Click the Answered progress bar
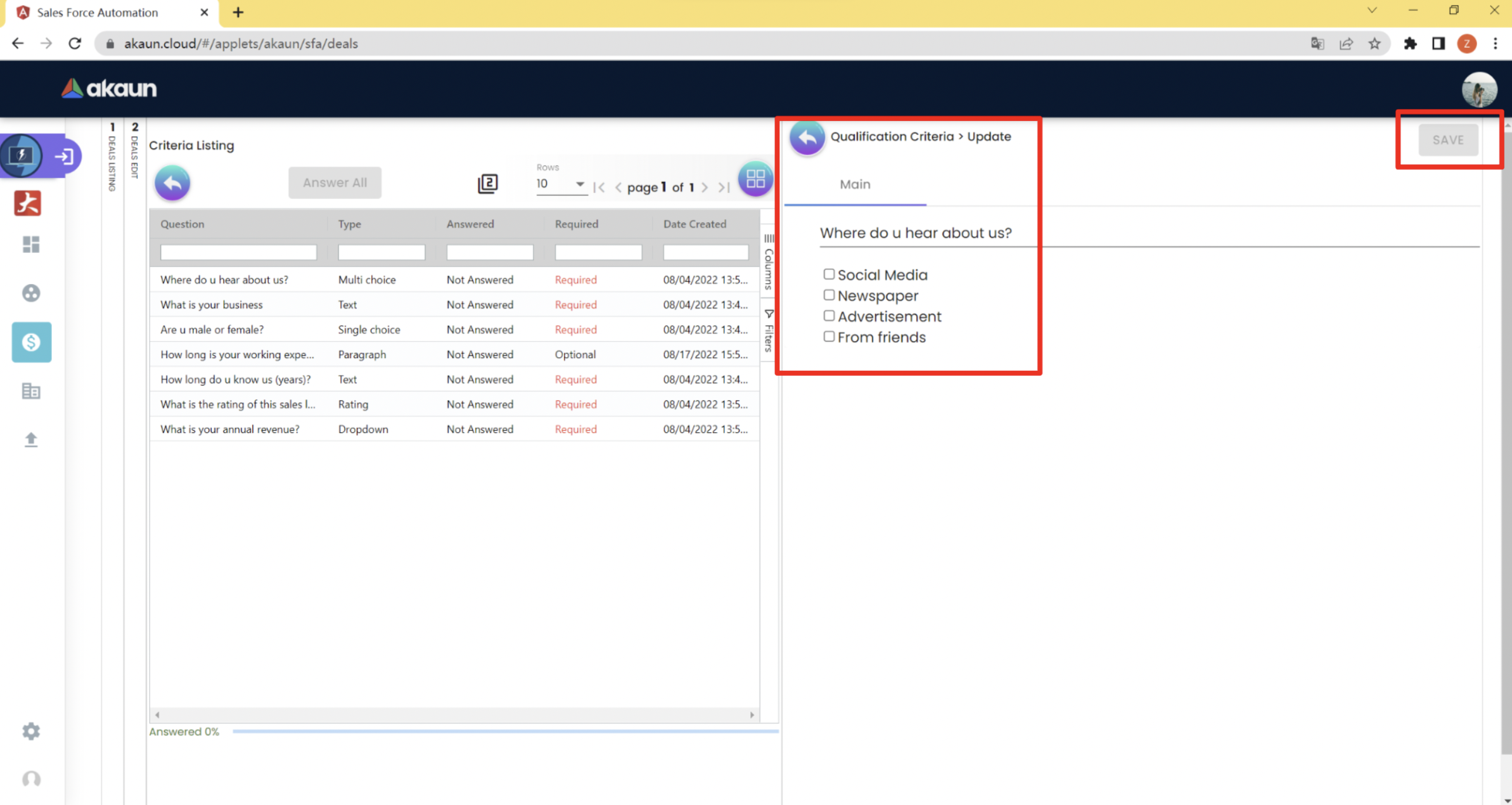The height and width of the screenshot is (805, 1512). [504, 731]
